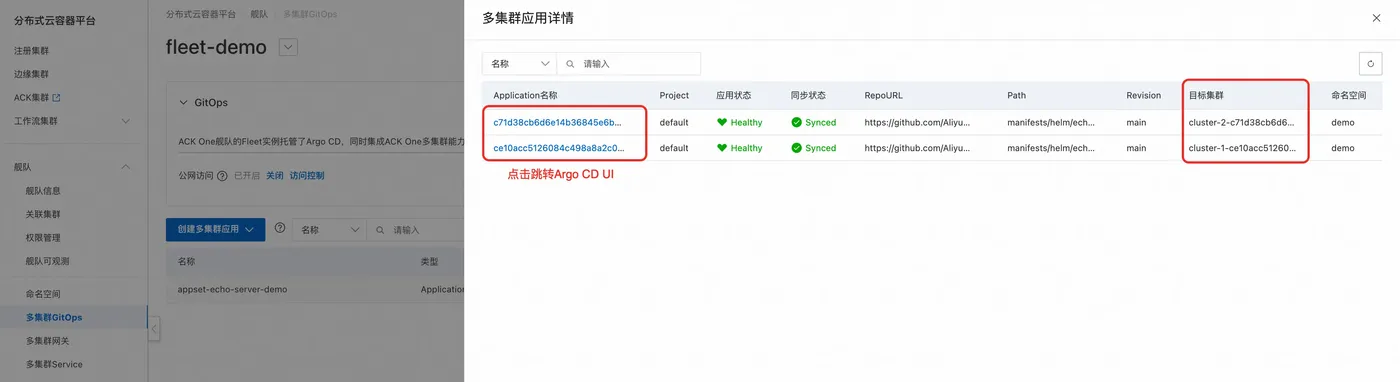
Task: Click 关闭 to disable public access
Action: point(274,175)
